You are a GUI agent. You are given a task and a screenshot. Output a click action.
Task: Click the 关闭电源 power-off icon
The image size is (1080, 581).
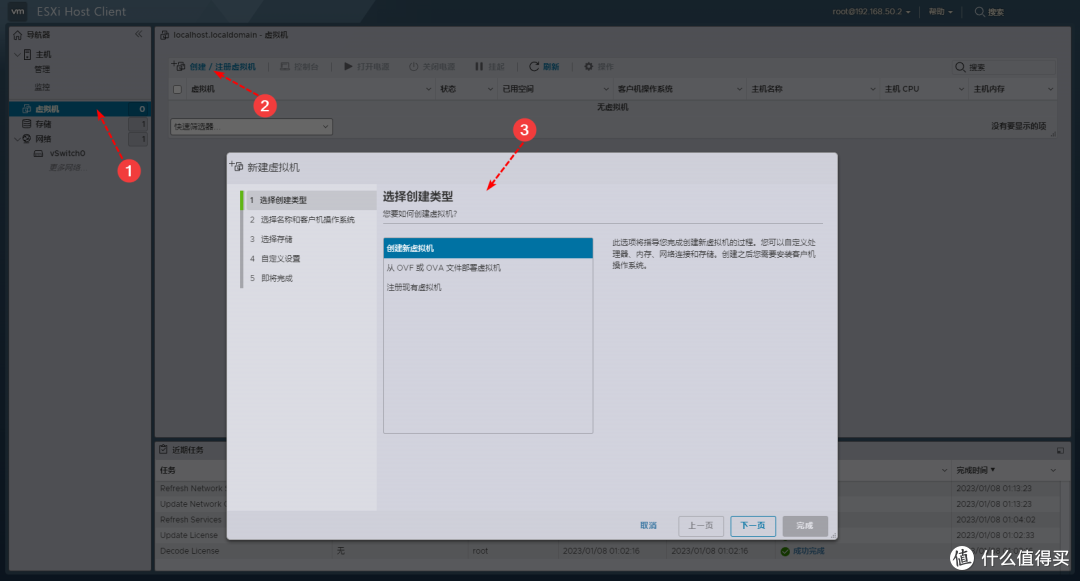(x=414, y=66)
